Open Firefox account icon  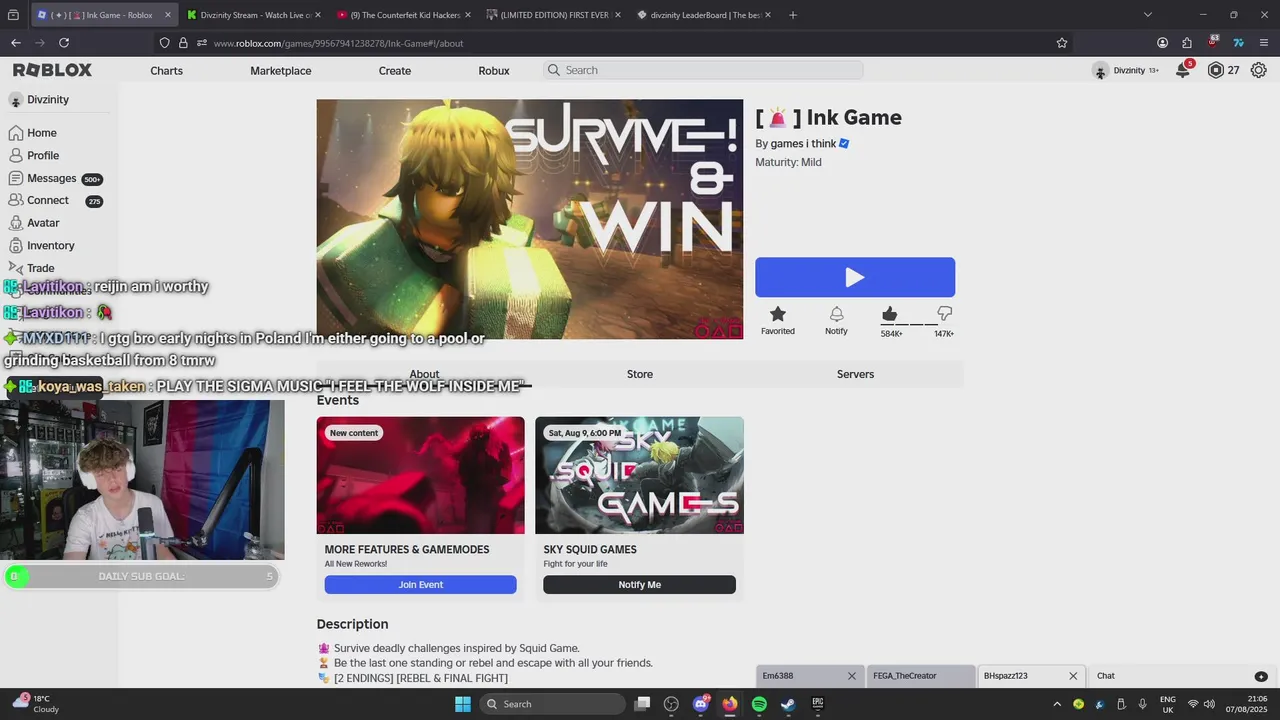pyautogui.click(x=1162, y=43)
